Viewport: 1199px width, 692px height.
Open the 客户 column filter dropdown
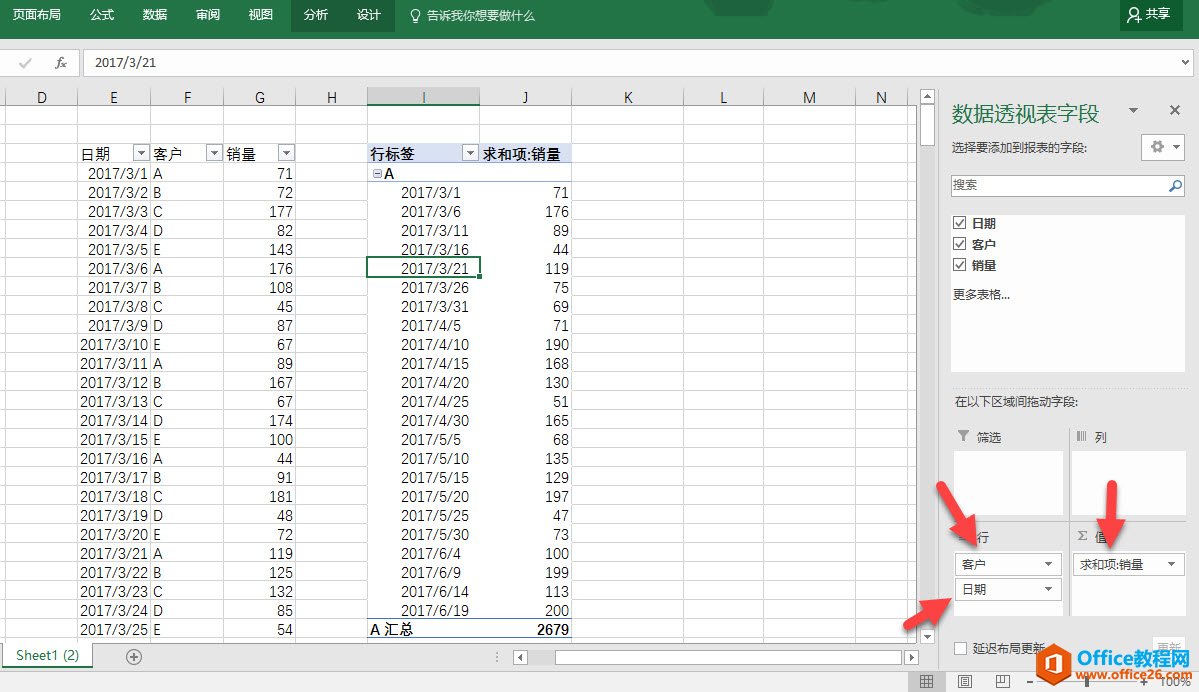click(x=214, y=154)
